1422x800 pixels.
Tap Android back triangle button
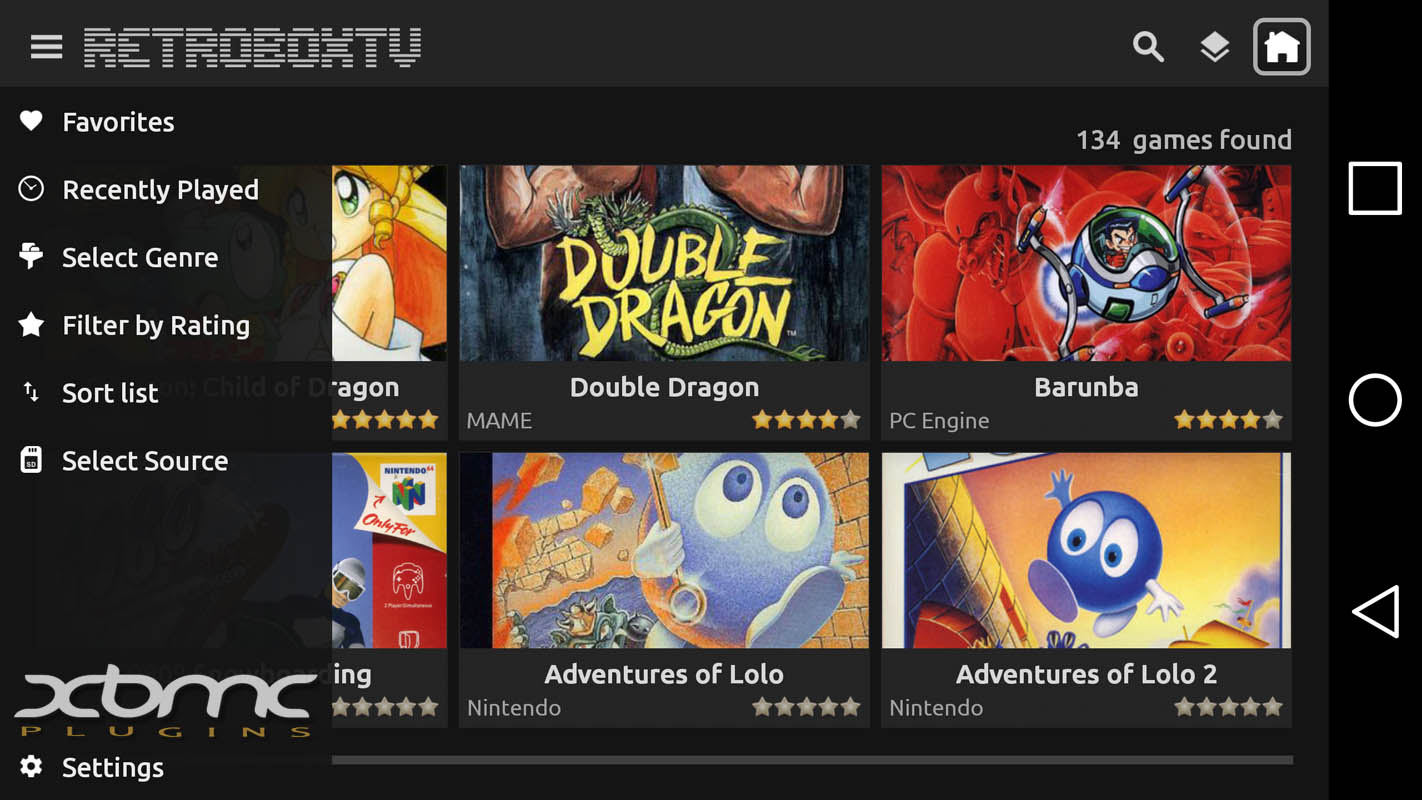(x=1375, y=611)
